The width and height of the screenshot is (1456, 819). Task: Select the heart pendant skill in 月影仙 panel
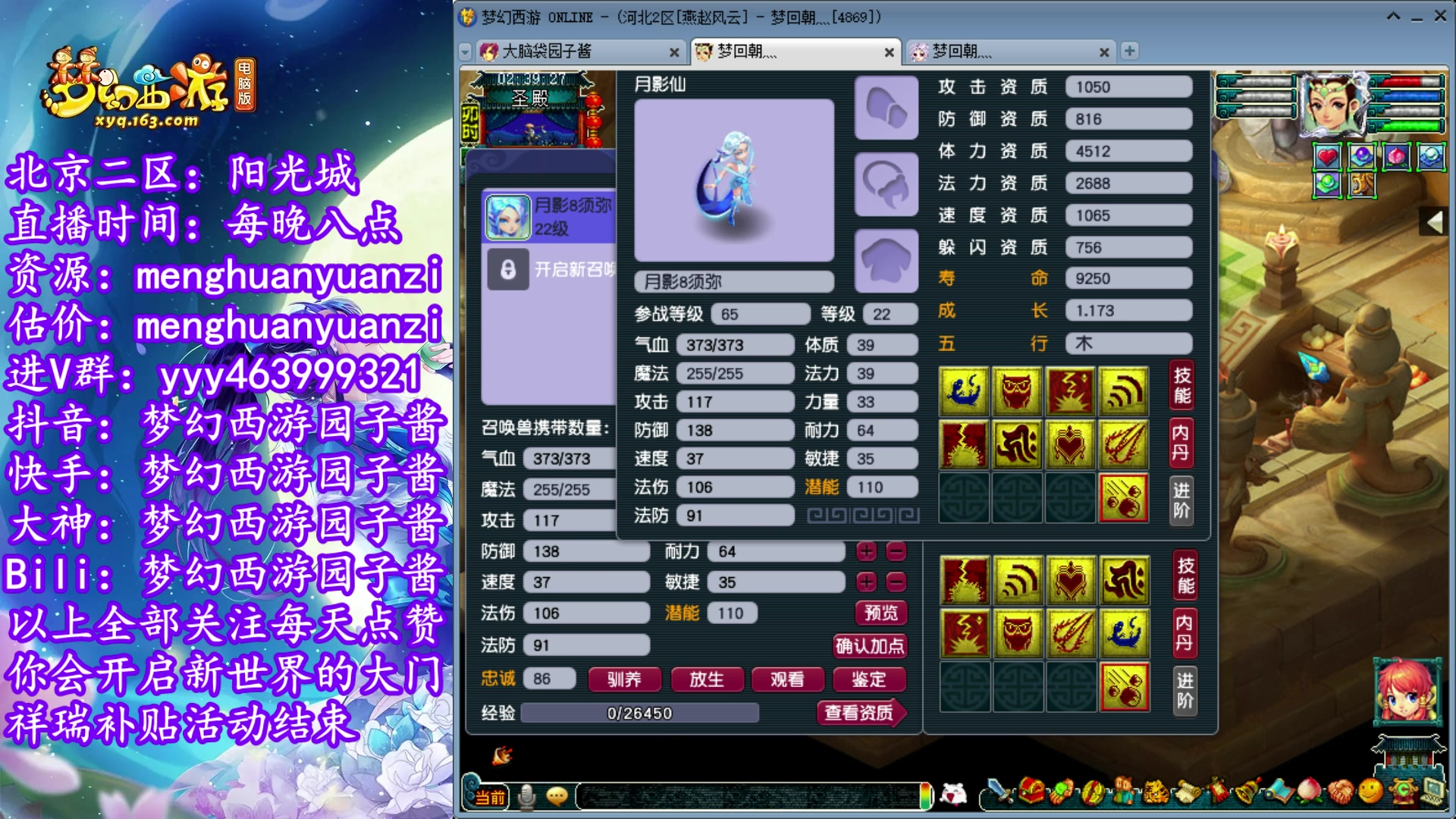coord(1070,444)
